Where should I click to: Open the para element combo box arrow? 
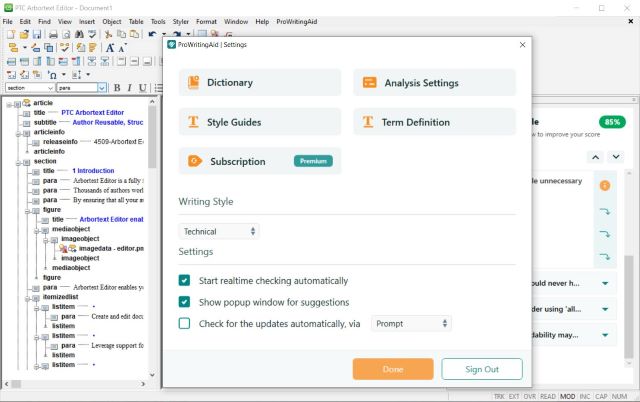102,88
